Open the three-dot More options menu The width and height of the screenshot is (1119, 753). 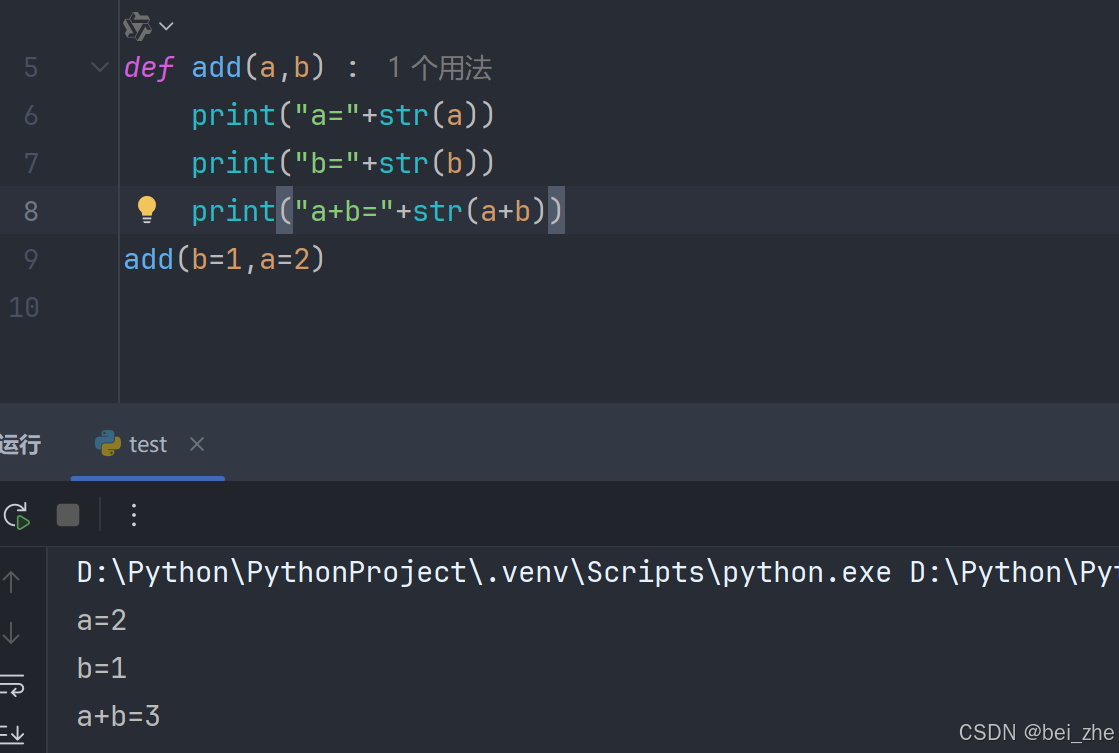click(134, 515)
